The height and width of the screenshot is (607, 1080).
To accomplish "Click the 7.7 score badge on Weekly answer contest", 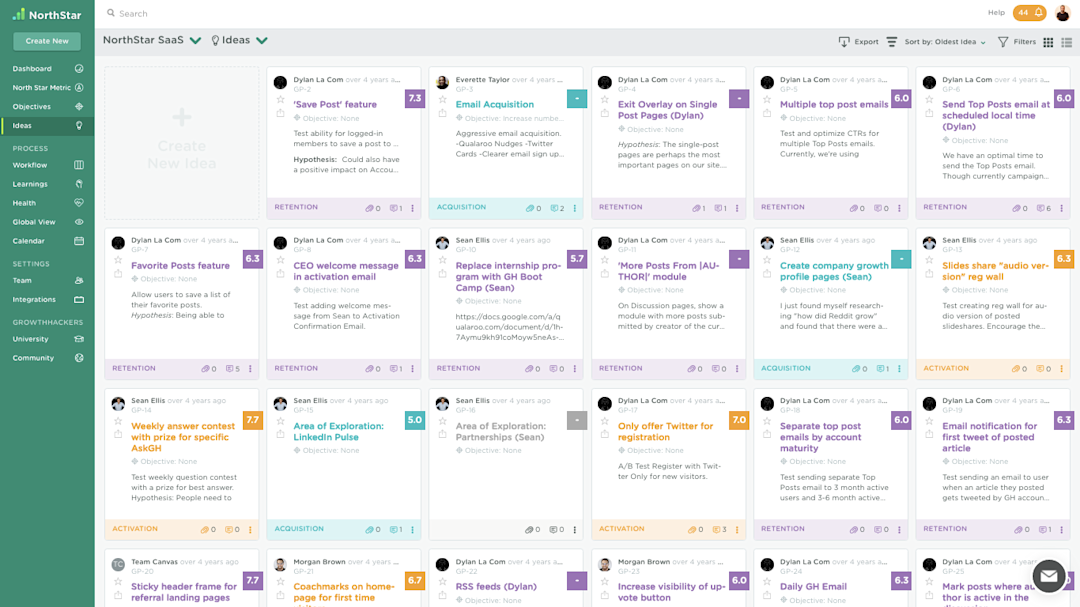I will pos(253,420).
